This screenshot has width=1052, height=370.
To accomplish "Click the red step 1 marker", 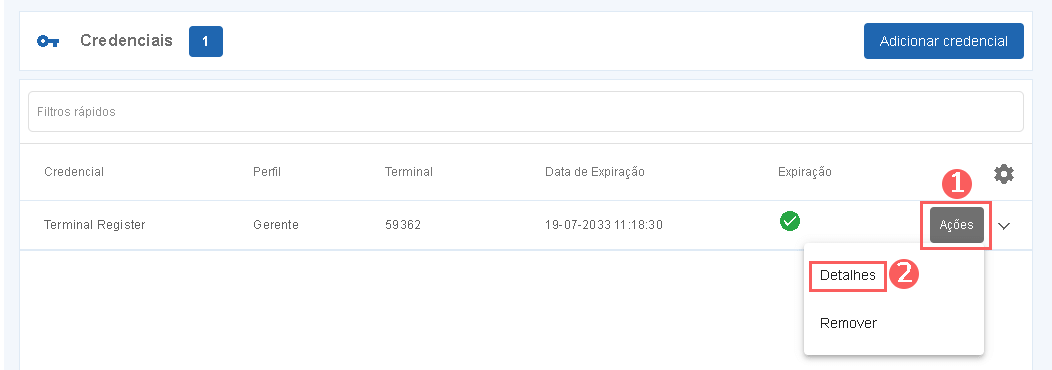I will 957,183.
